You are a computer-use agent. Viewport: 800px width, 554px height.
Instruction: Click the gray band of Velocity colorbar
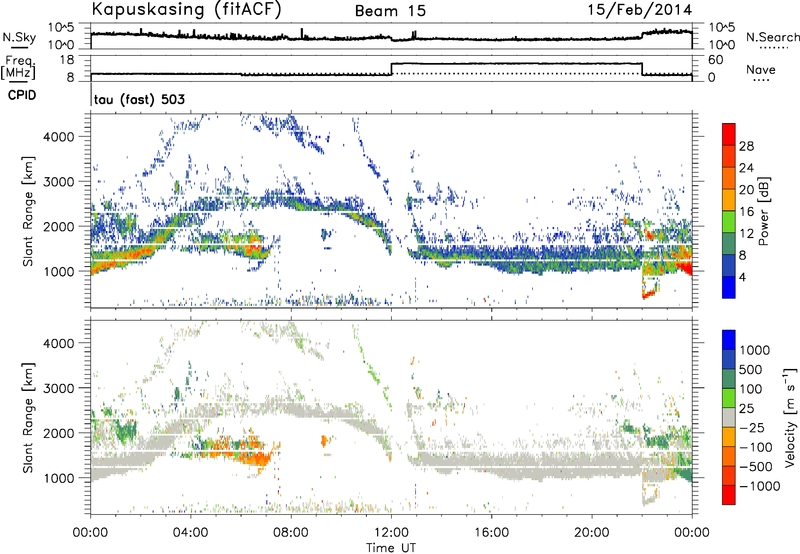tap(729, 417)
